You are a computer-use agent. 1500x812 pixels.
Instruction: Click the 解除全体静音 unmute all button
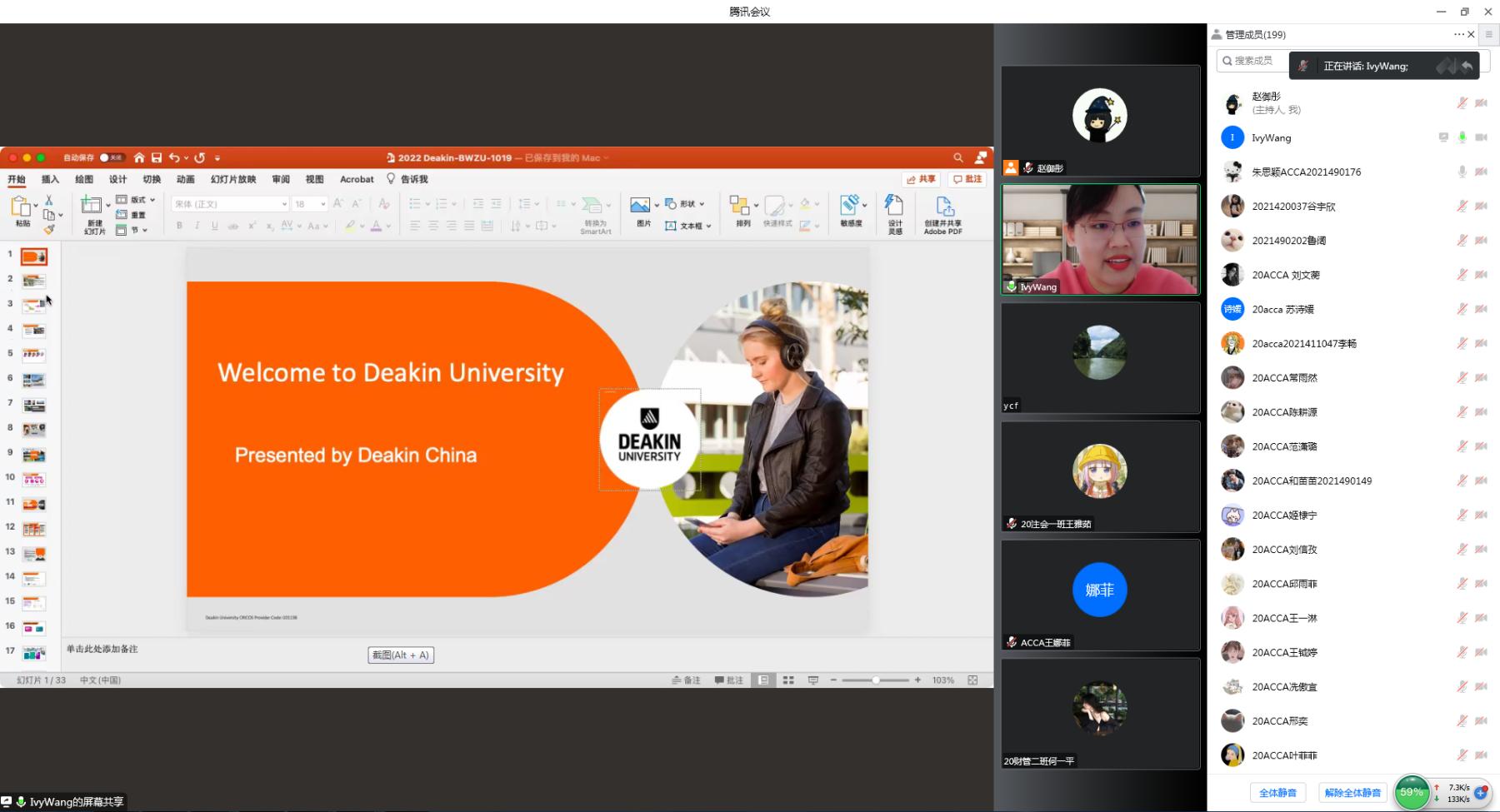(x=1352, y=793)
